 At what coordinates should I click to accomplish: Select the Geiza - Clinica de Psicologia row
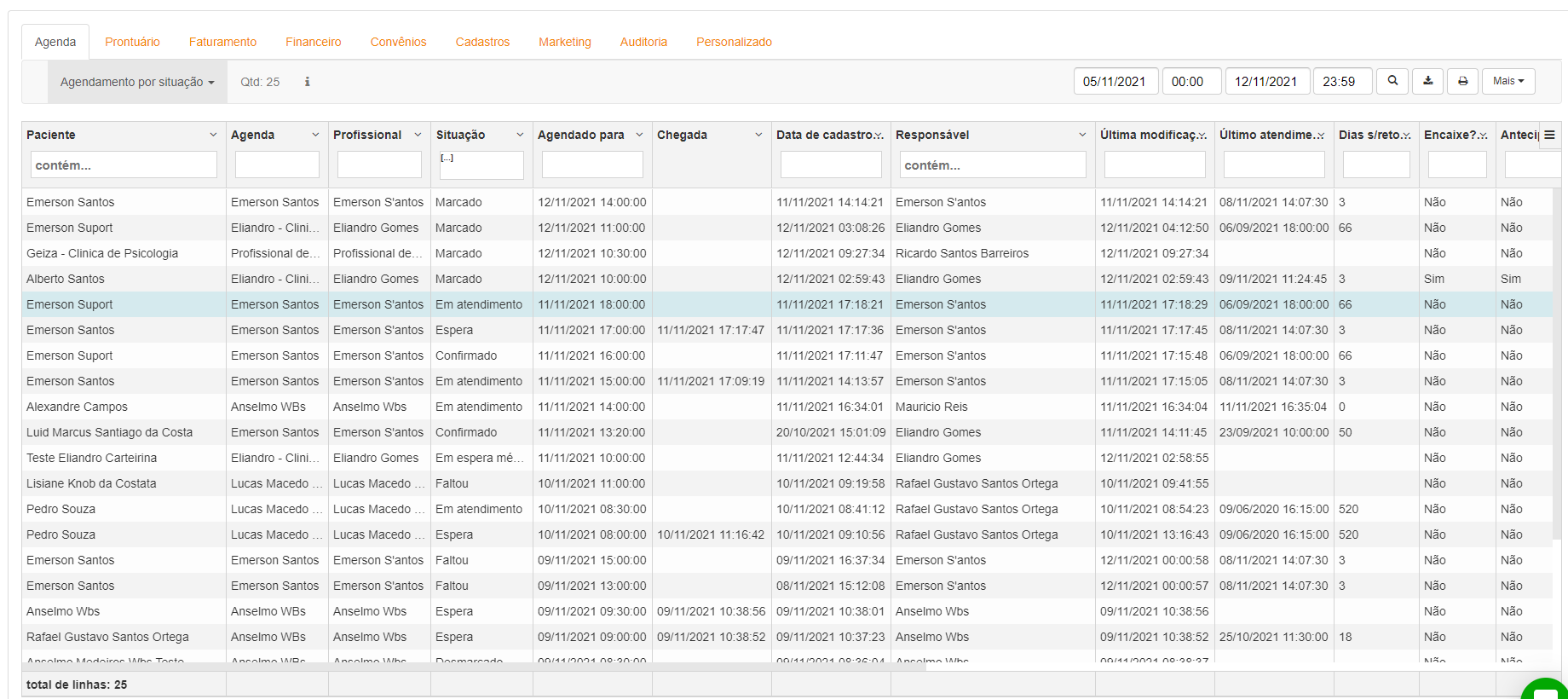pos(102,253)
